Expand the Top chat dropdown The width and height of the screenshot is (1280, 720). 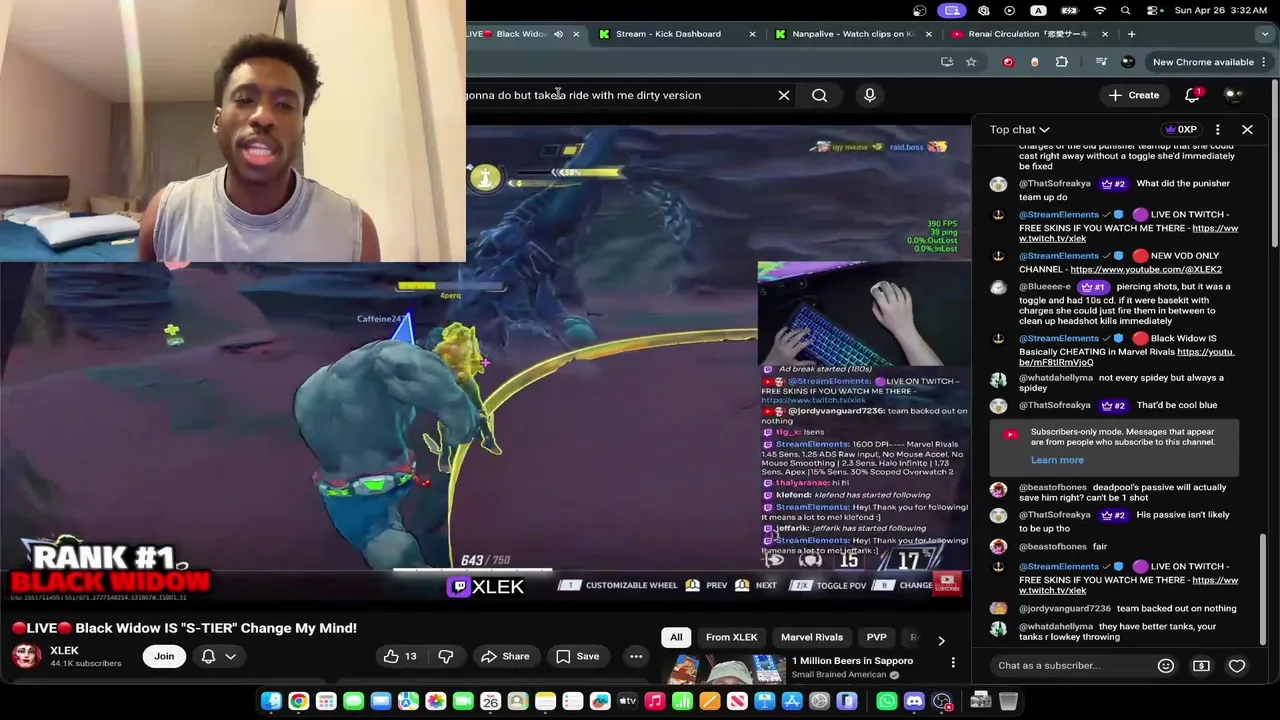pyautogui.click(x=1019, y=129)
